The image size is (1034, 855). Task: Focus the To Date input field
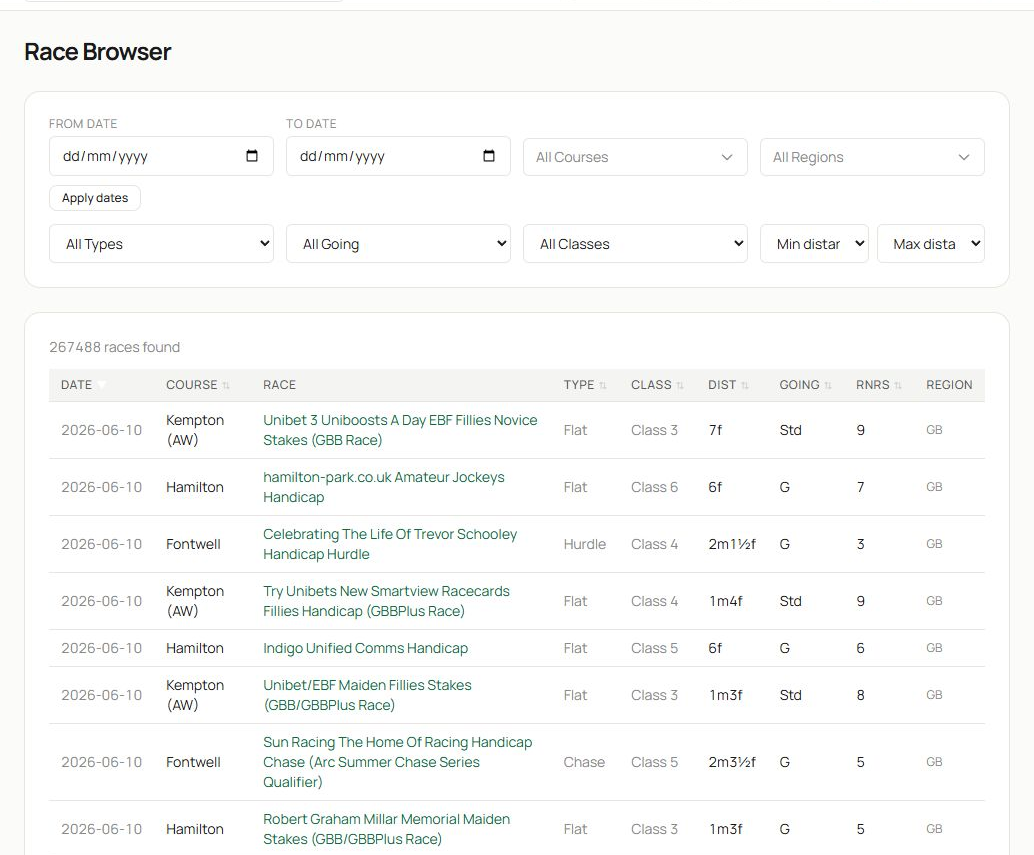[398, 156]
